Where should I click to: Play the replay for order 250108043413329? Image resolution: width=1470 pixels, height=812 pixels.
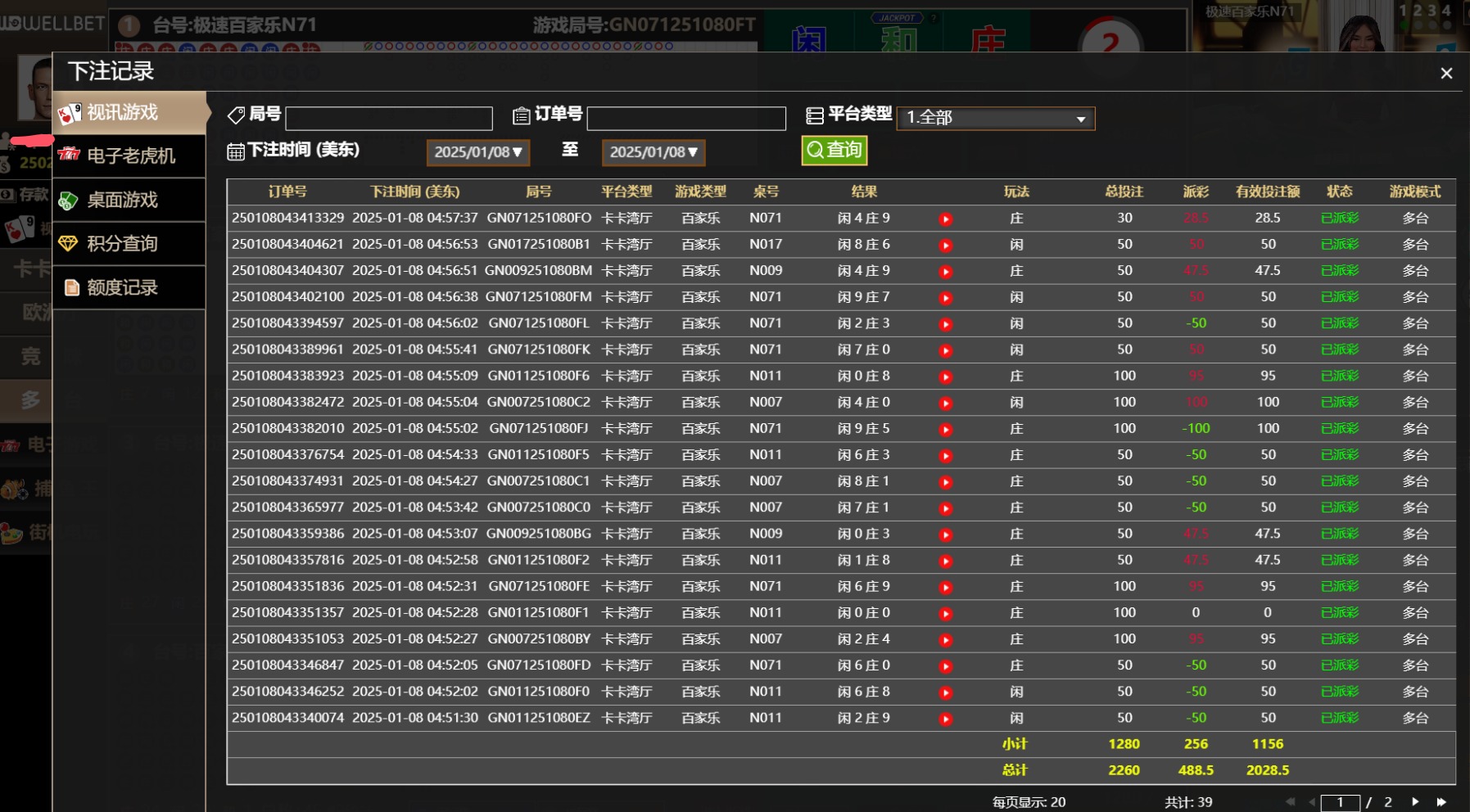945,219
